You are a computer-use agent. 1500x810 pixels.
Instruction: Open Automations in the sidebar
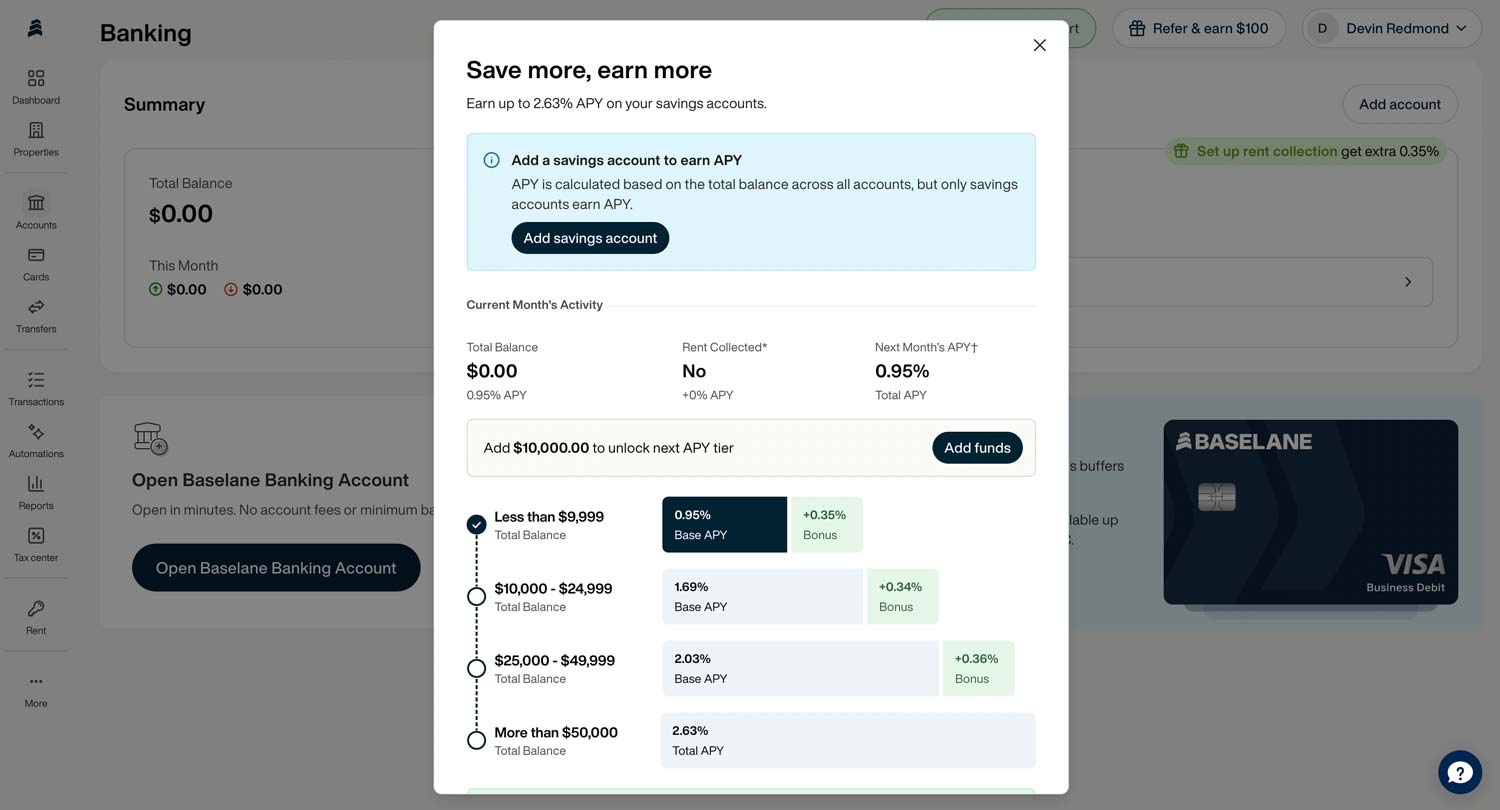36,441
